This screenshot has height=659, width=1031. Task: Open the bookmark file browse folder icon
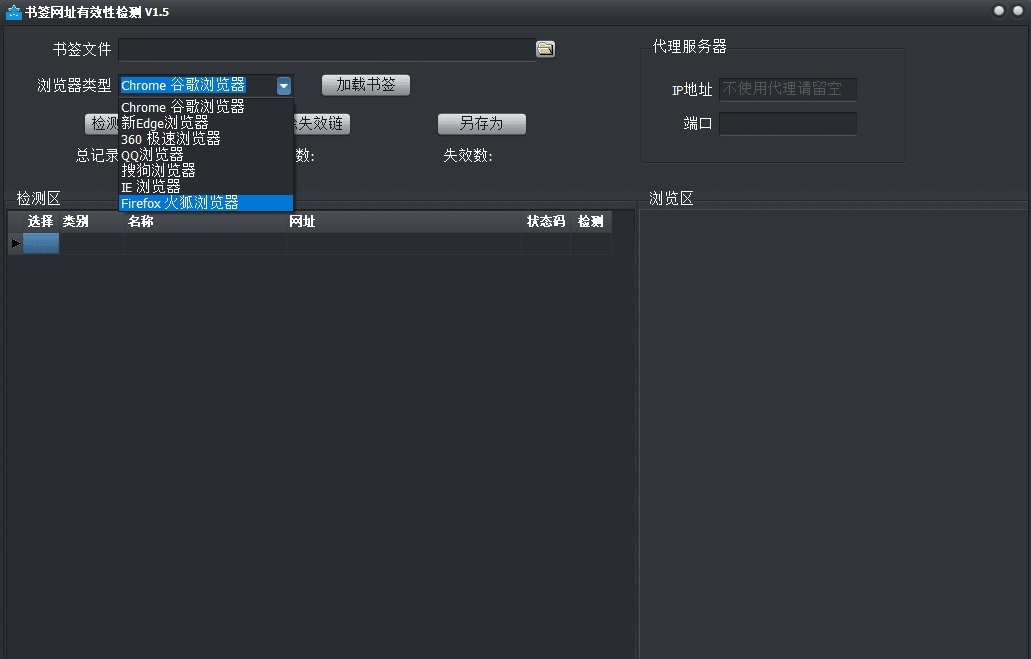[545, 49]
